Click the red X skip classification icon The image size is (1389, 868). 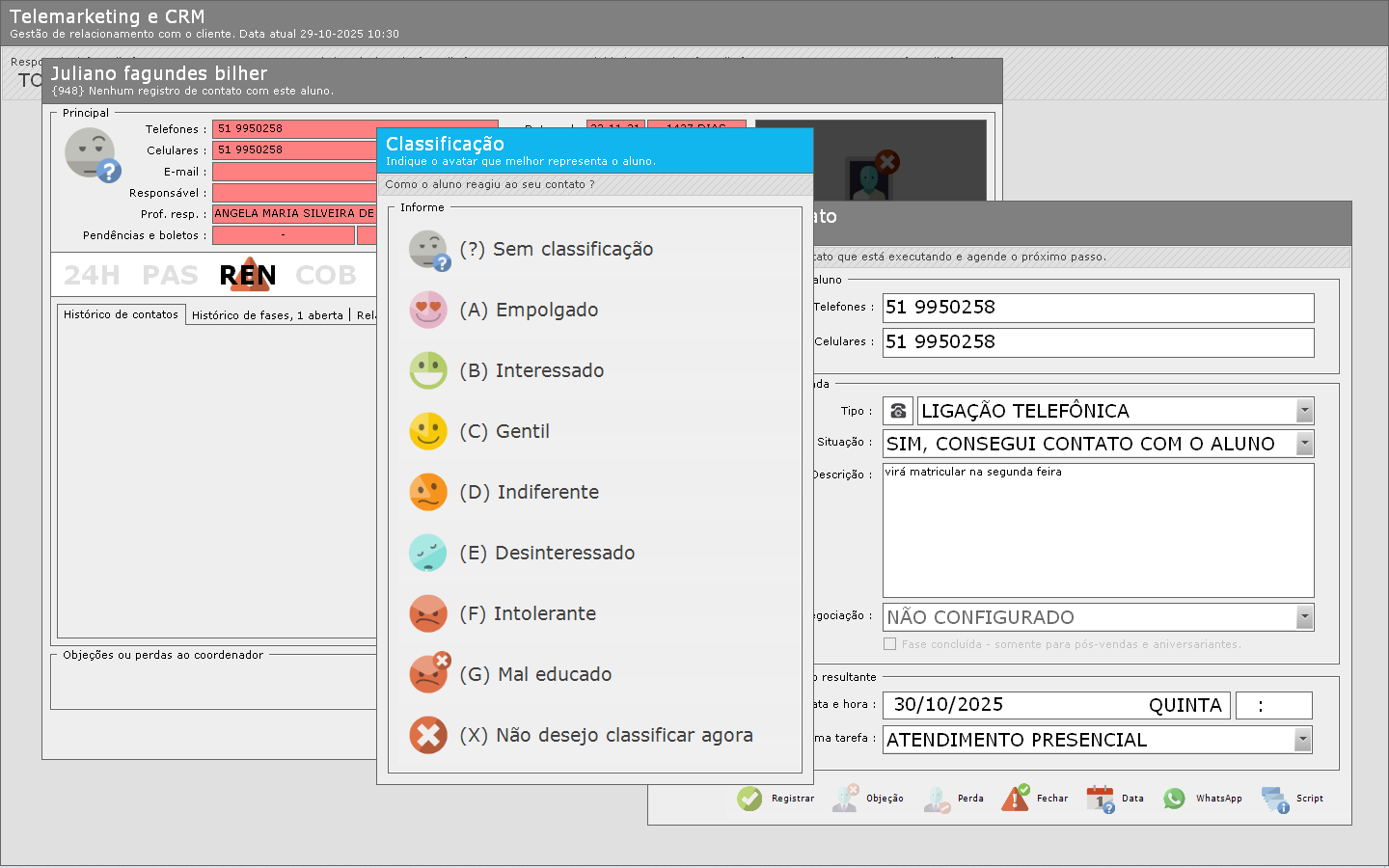(428, 735)
